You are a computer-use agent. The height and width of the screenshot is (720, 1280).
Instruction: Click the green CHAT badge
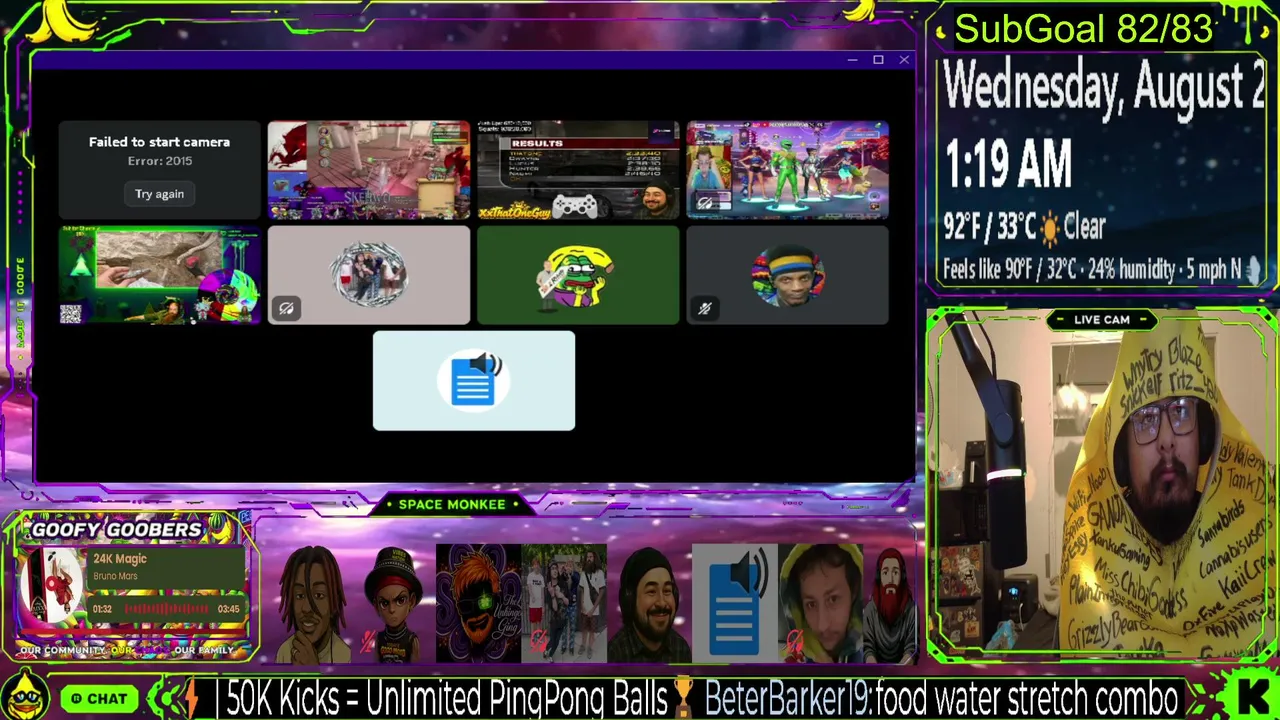(100, 698)
